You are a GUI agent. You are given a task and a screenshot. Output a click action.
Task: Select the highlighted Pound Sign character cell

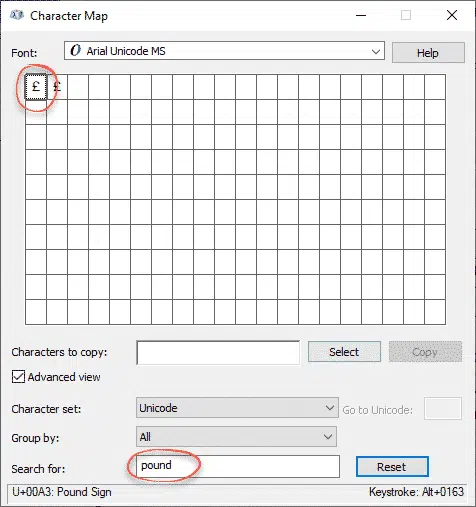click(x=36, y=87)
